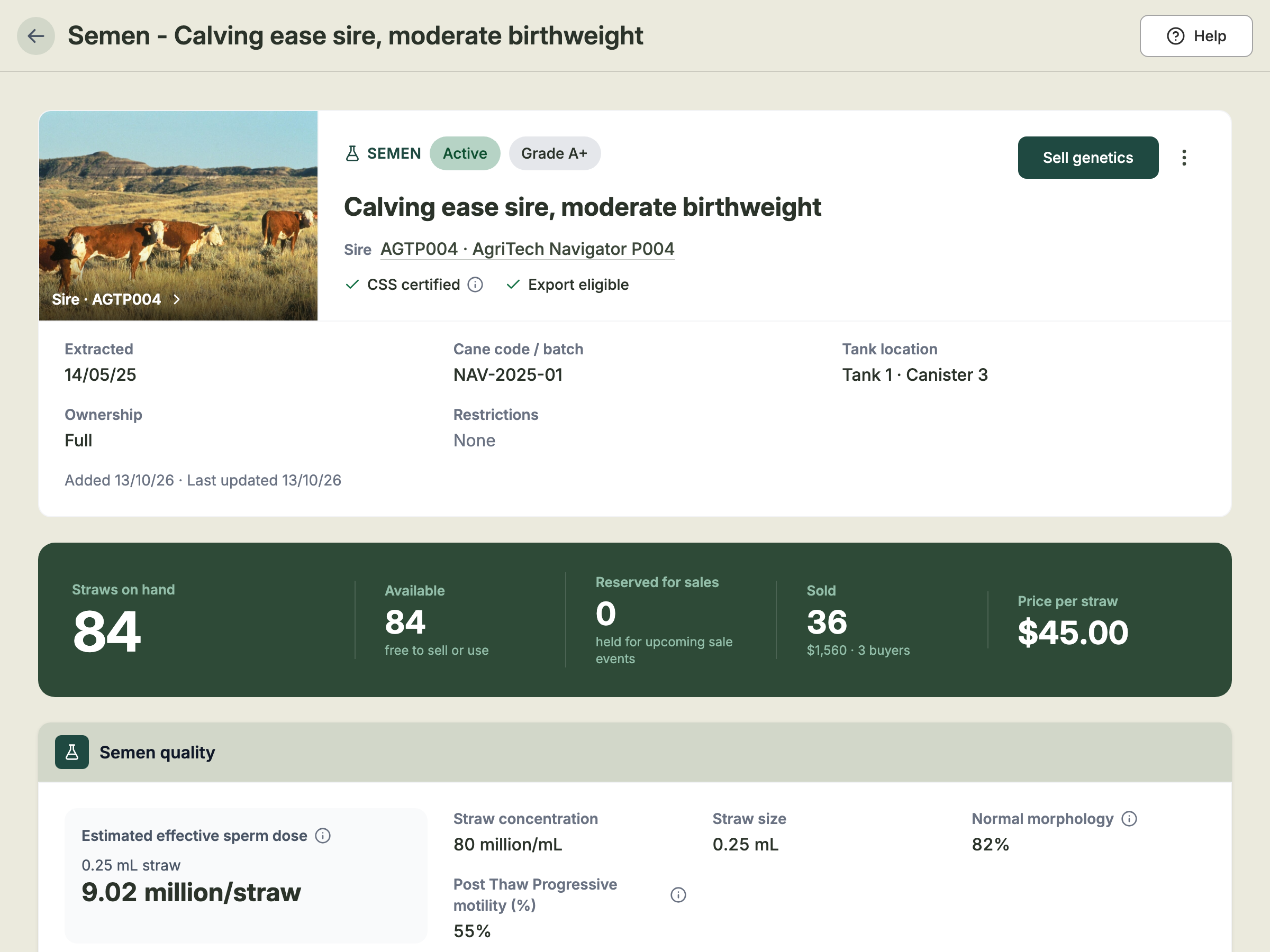Click the help question mark icon
The image size is (1270, 952).
tap(1175, 36)
